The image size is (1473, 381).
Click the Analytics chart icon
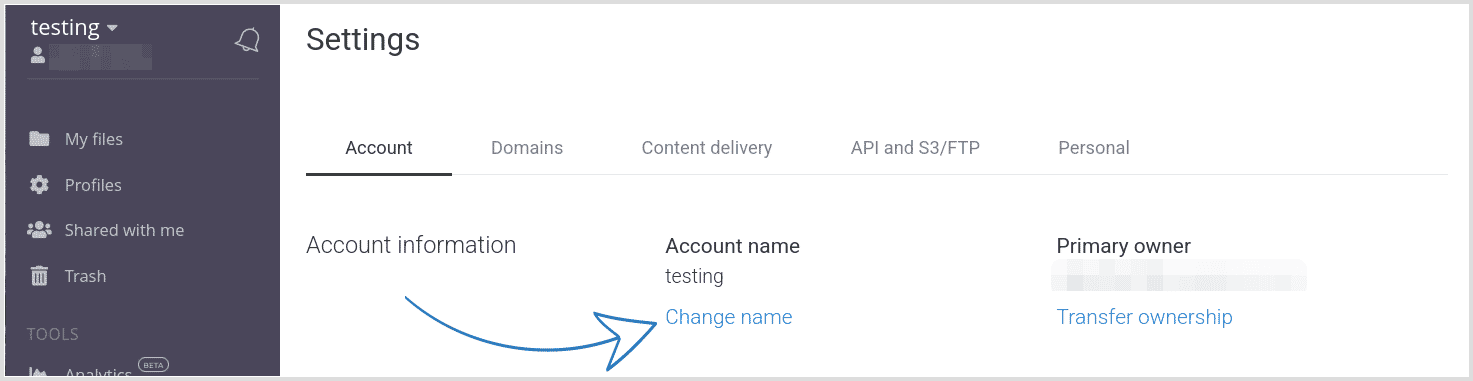coord(39,373)
